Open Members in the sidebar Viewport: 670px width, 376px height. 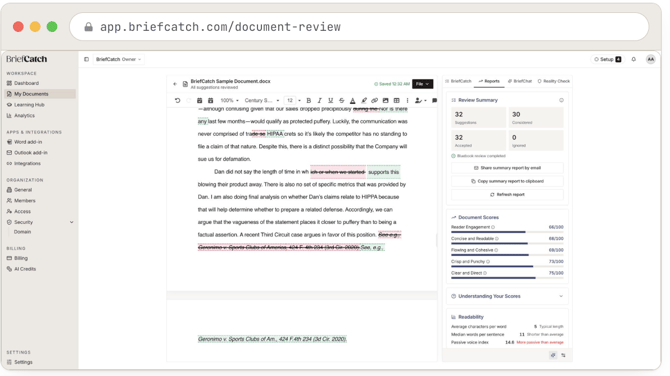point(41,201)
